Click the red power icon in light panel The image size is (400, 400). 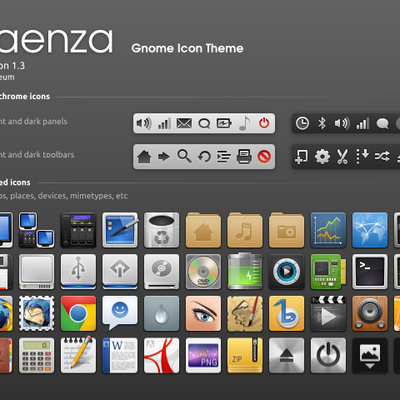pos(264,123)
